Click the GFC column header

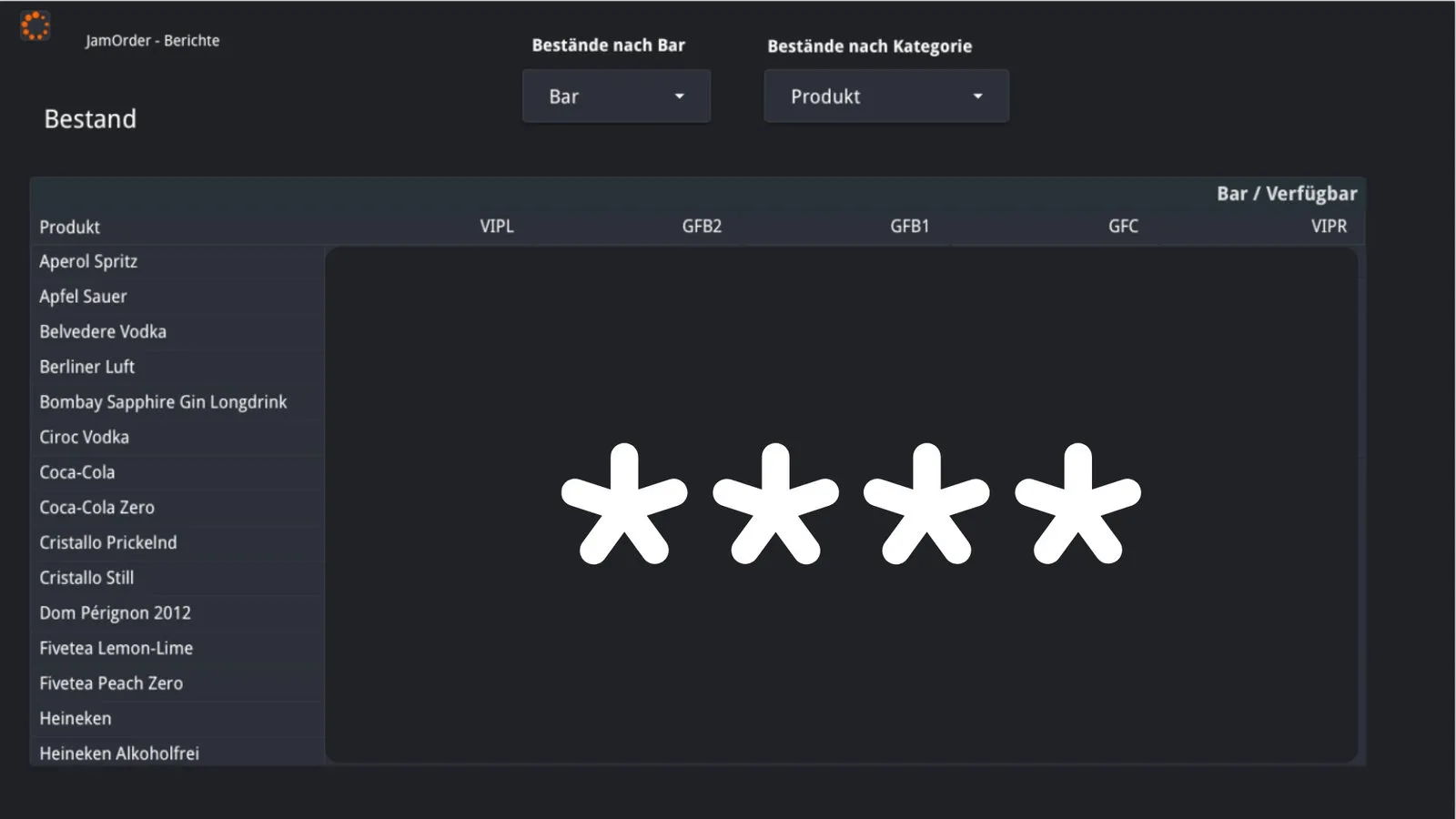pyautogui.click(x=1123, y=226)
